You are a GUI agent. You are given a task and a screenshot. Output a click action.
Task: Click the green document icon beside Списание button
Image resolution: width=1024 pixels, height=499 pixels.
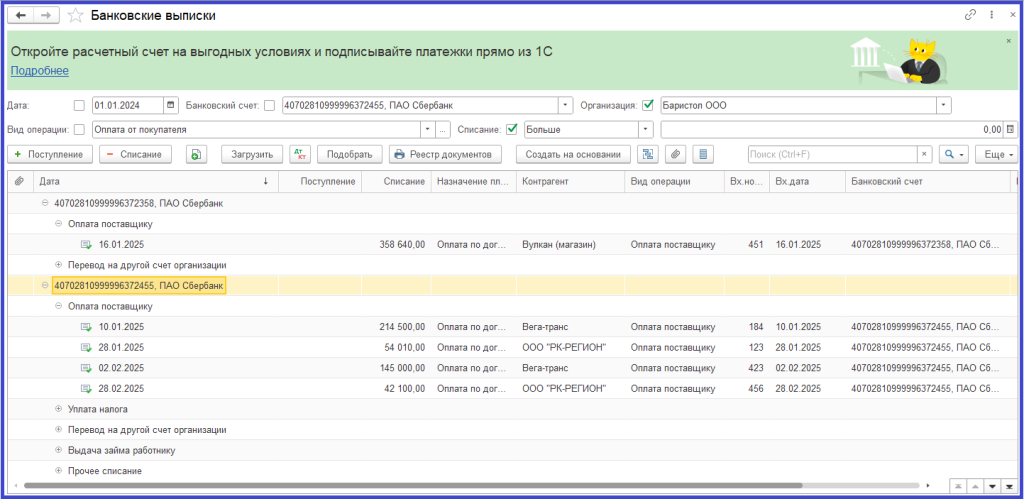click(x=196, y=154)
